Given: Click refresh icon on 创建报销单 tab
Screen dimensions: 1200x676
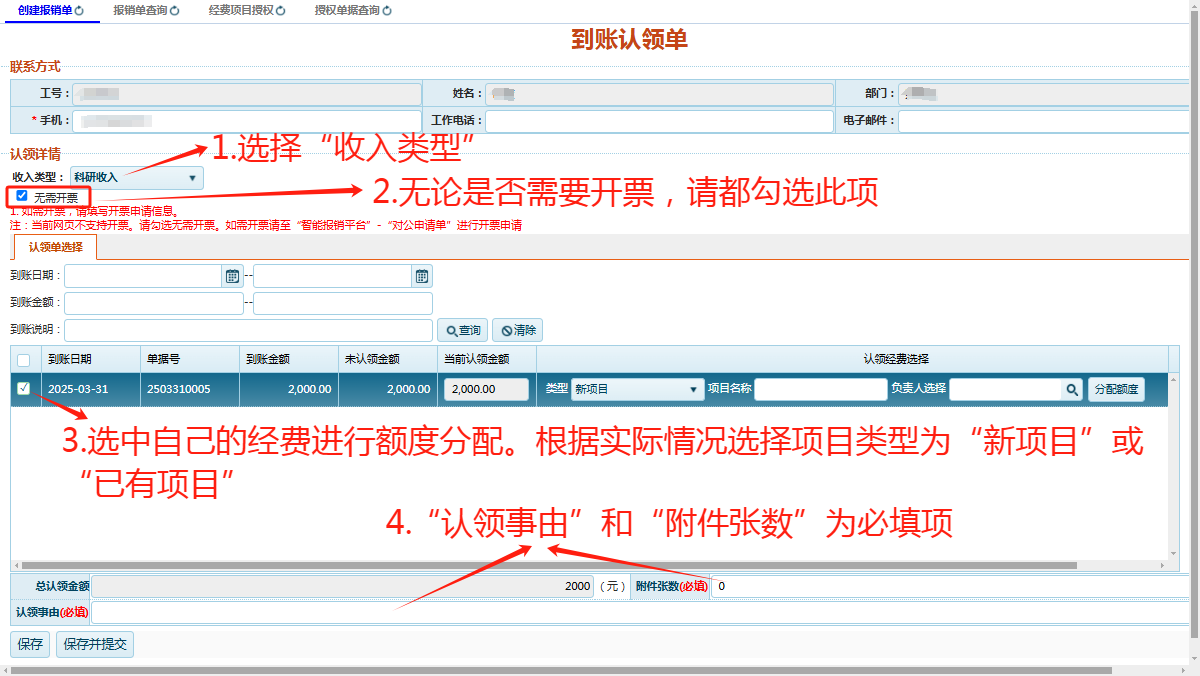Looking at the screenshot, I should pos(79,11).
